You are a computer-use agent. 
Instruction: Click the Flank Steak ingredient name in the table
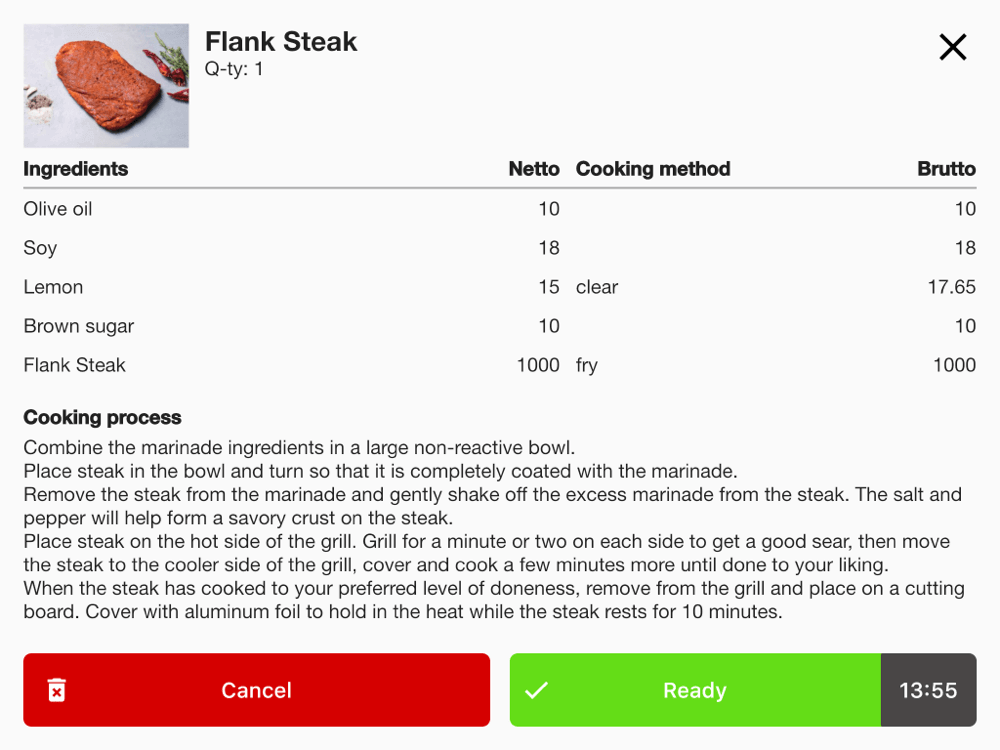coord(75,365)
